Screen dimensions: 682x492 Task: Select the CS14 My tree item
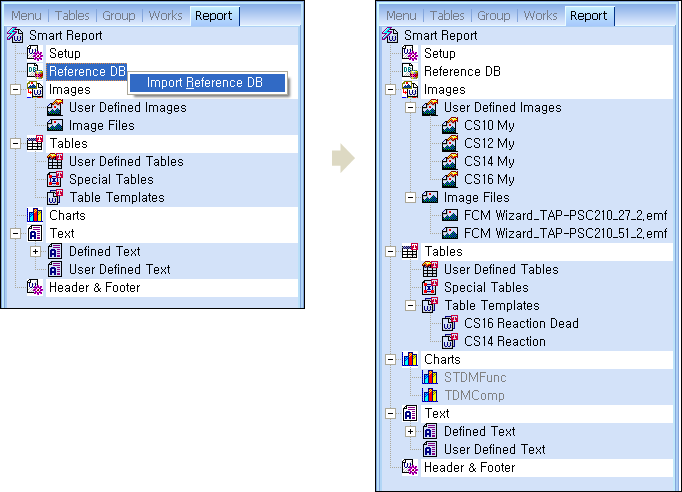[x=489, y=162]
